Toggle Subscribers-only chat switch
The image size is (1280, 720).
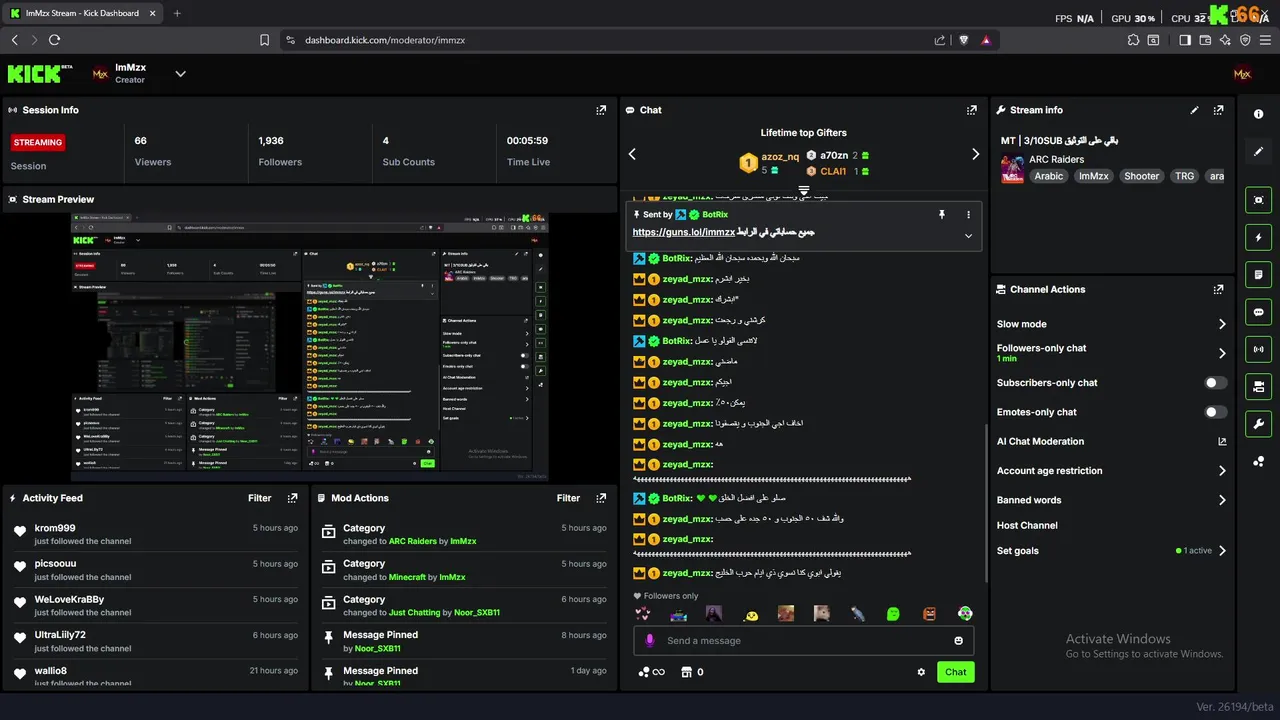tap(1215, 383)
